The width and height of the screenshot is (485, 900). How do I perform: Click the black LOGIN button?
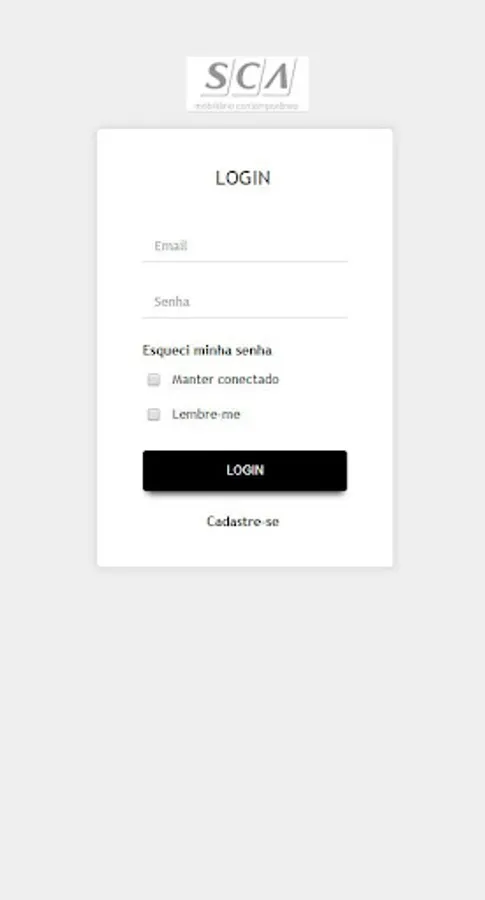tap(245, 471)
